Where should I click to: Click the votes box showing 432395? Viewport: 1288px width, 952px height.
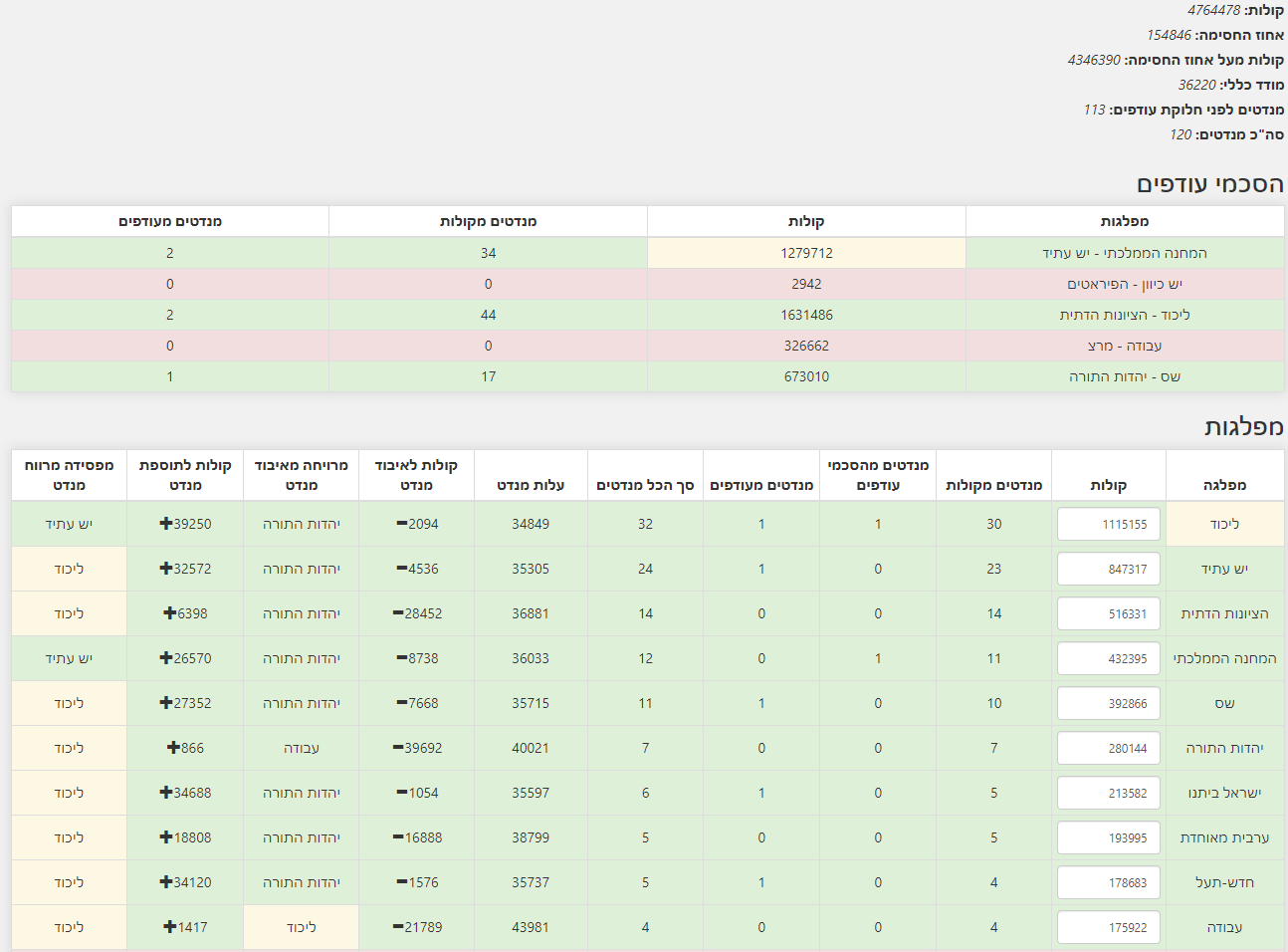click(1109, 658)
